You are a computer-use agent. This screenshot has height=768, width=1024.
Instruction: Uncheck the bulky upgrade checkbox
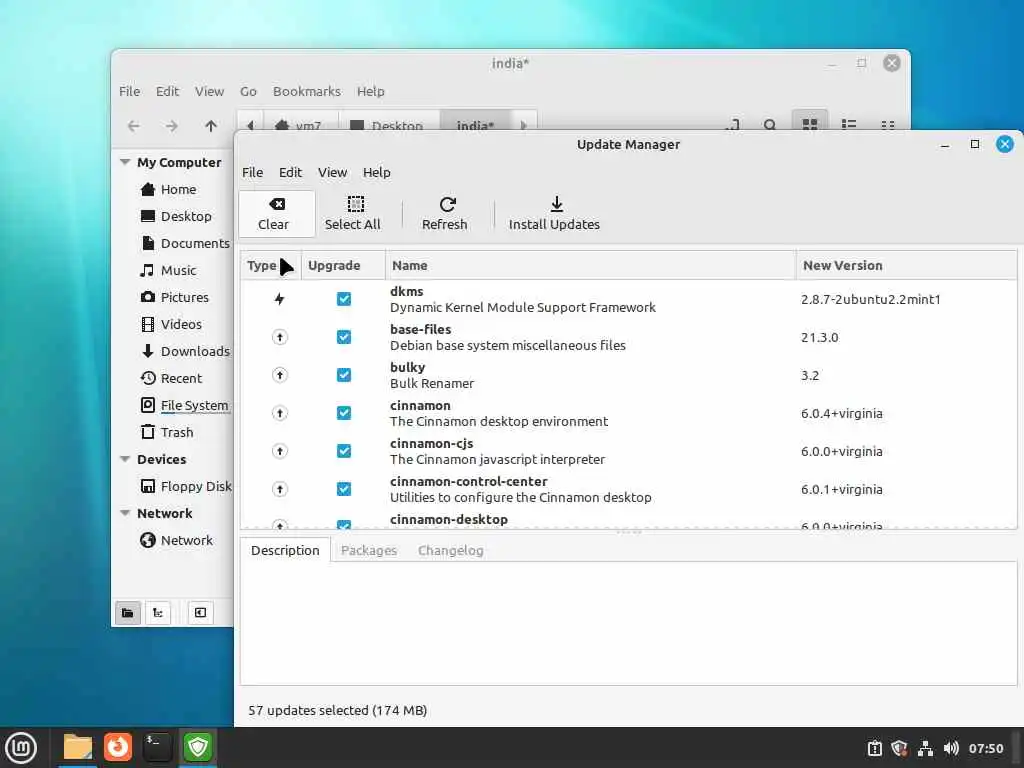tap(344, 375)
